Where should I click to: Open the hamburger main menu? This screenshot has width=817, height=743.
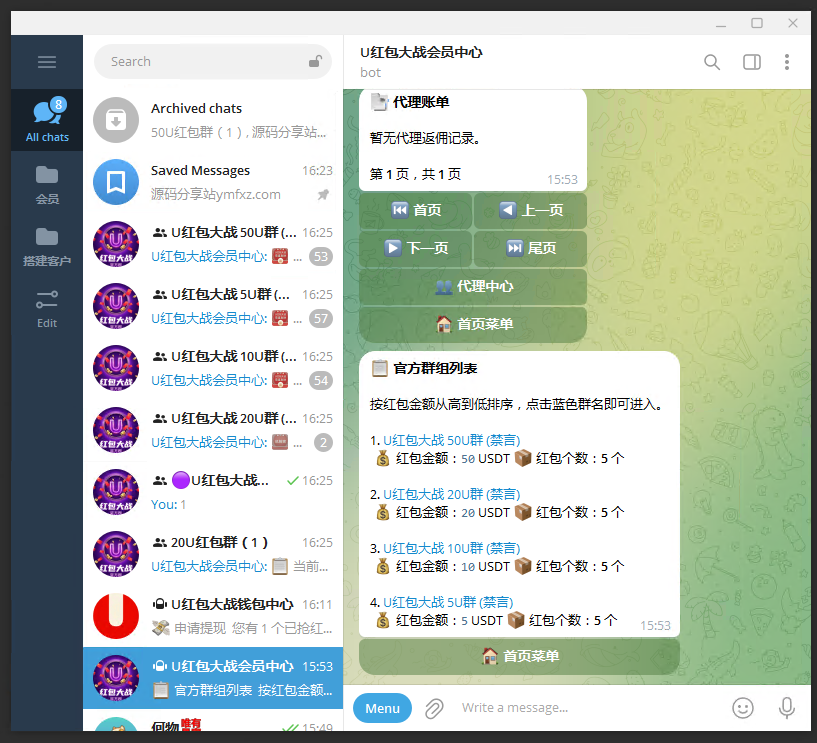coord(46,62)
